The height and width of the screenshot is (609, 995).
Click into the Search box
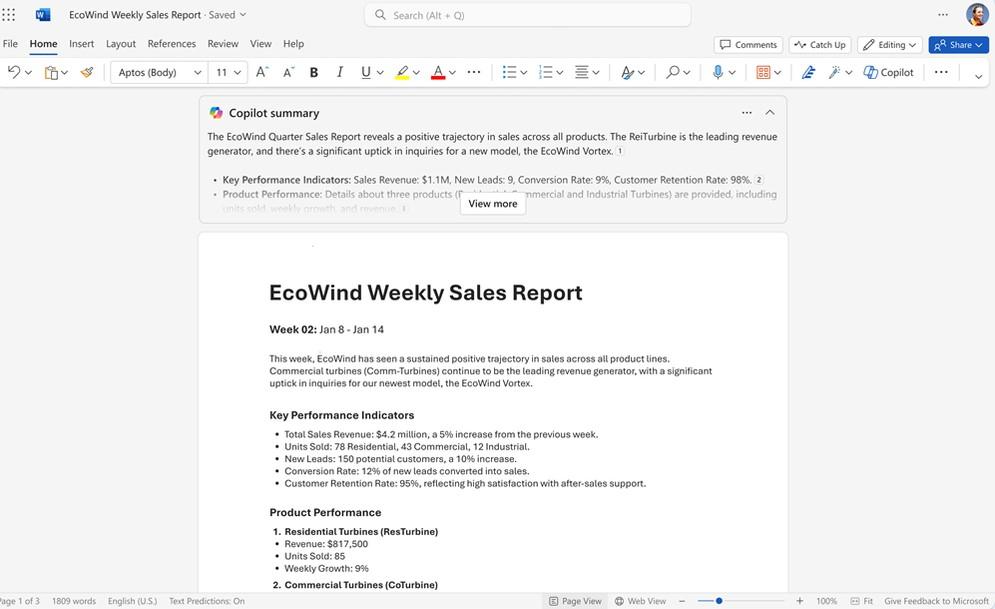point(527,15)
